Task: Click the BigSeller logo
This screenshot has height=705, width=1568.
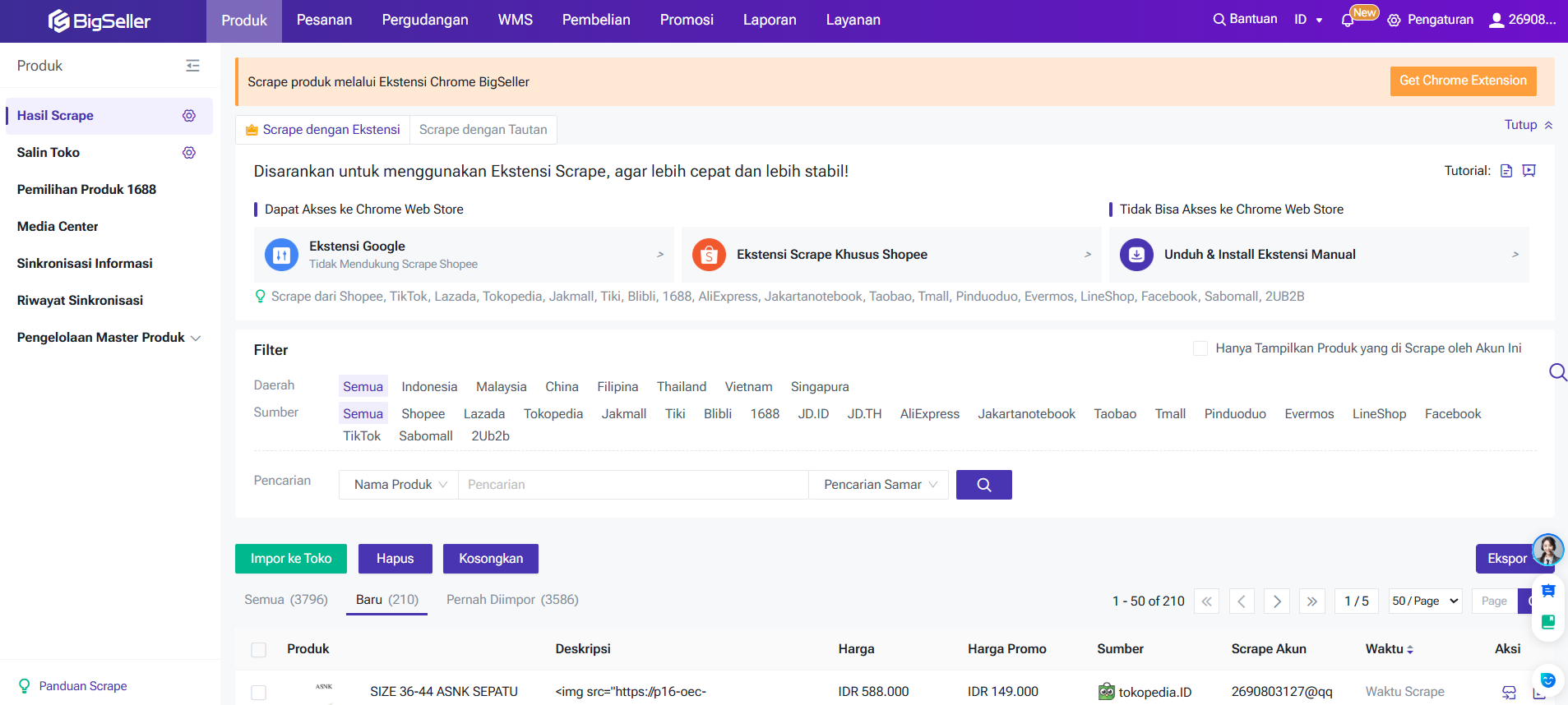Action: click(99, 21)
